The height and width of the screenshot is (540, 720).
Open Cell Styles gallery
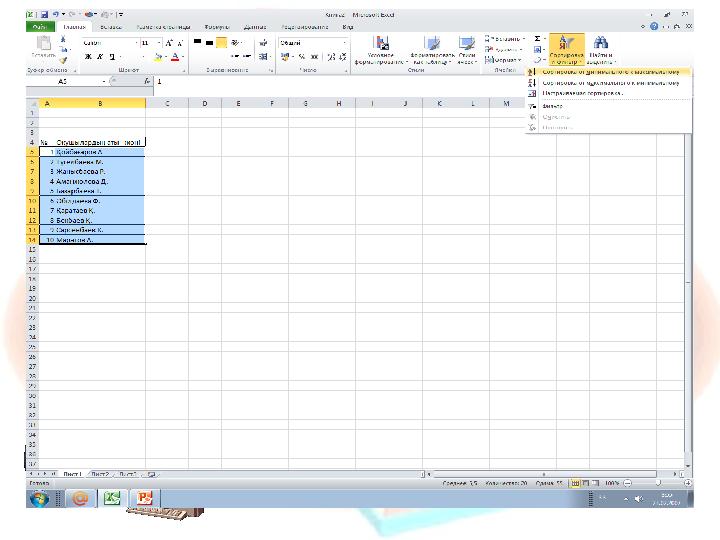tap(467, 49)
